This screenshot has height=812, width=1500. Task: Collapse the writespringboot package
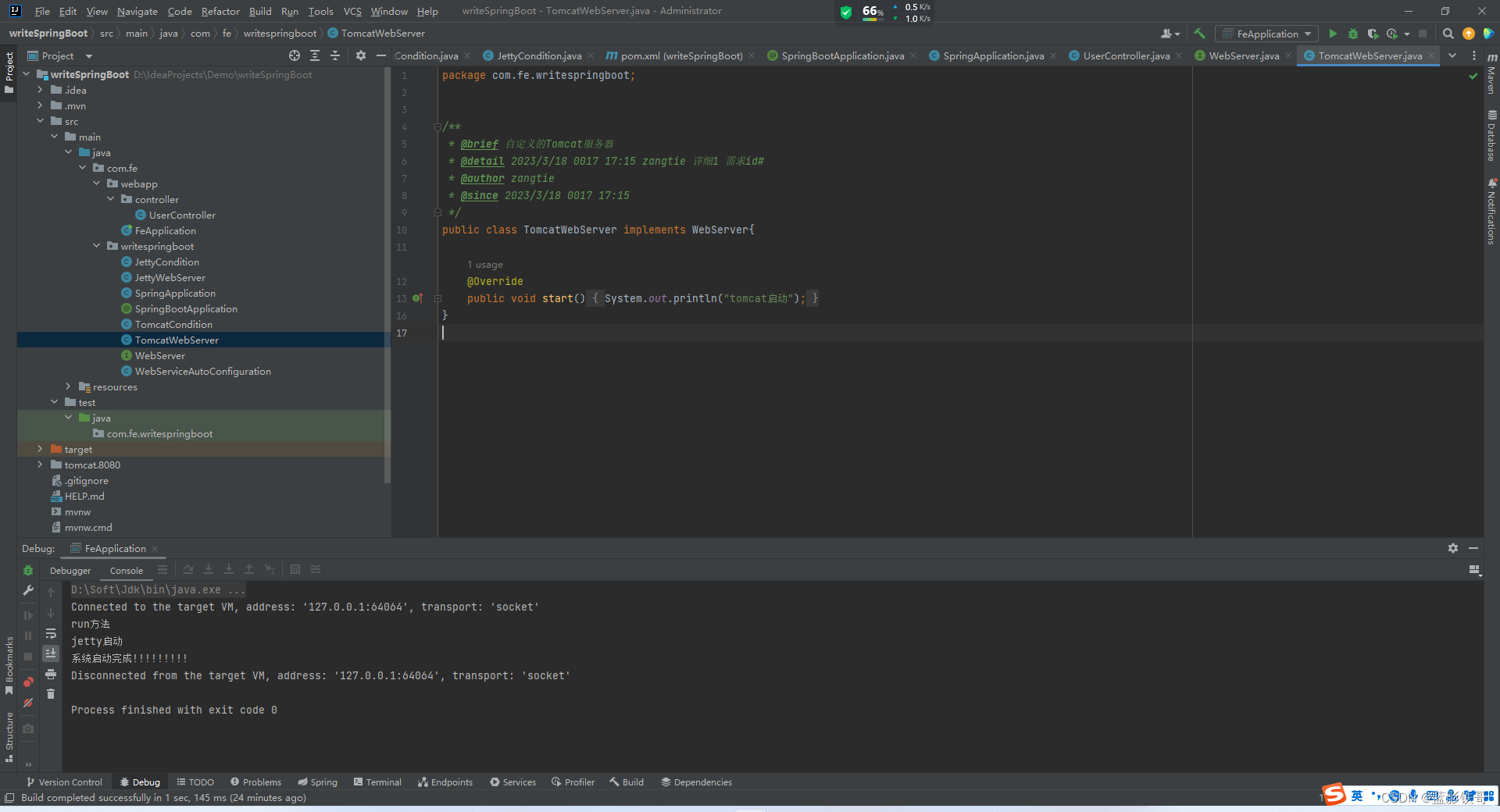pos(97,246)
